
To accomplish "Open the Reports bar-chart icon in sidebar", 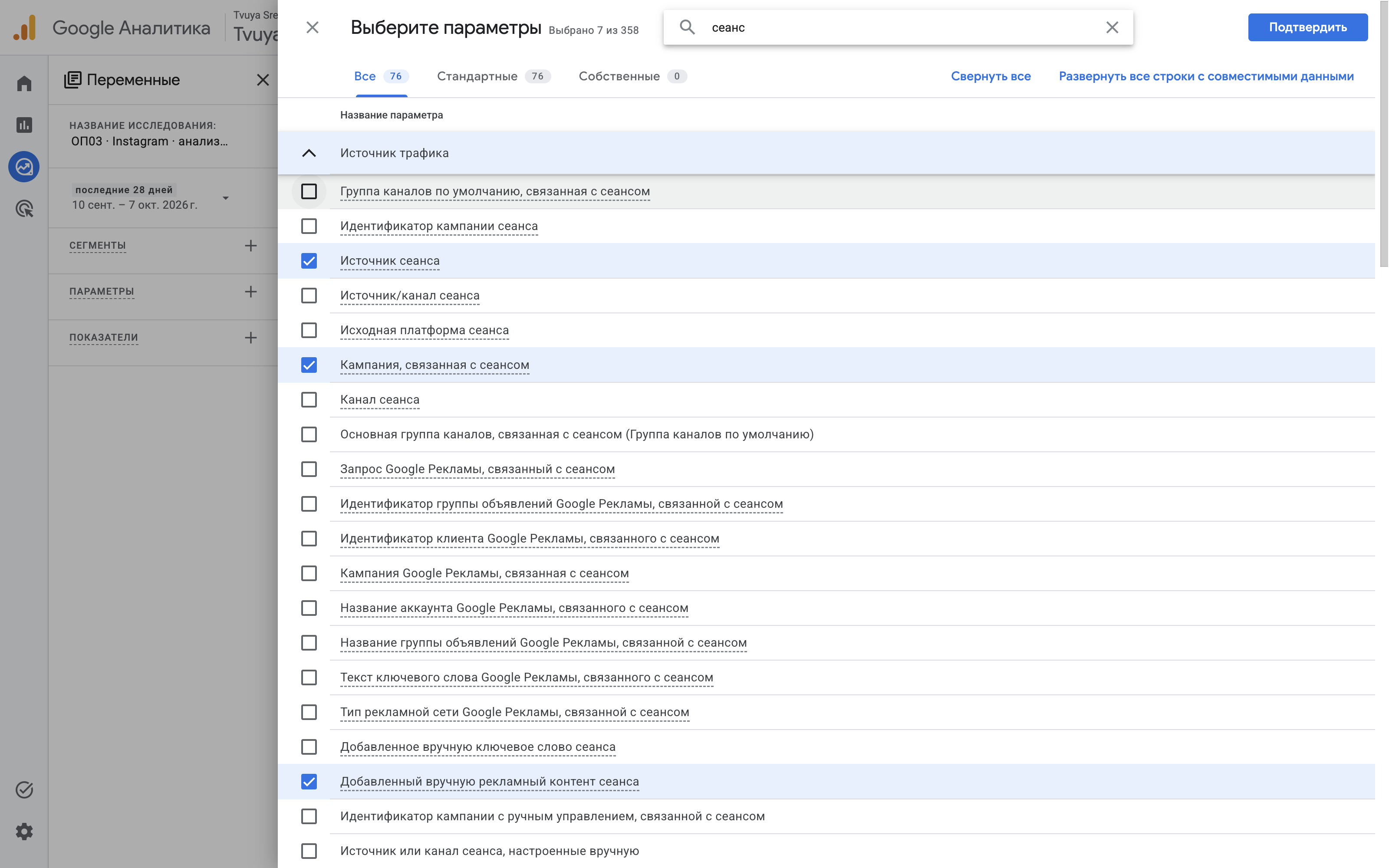I will (24, 125).
